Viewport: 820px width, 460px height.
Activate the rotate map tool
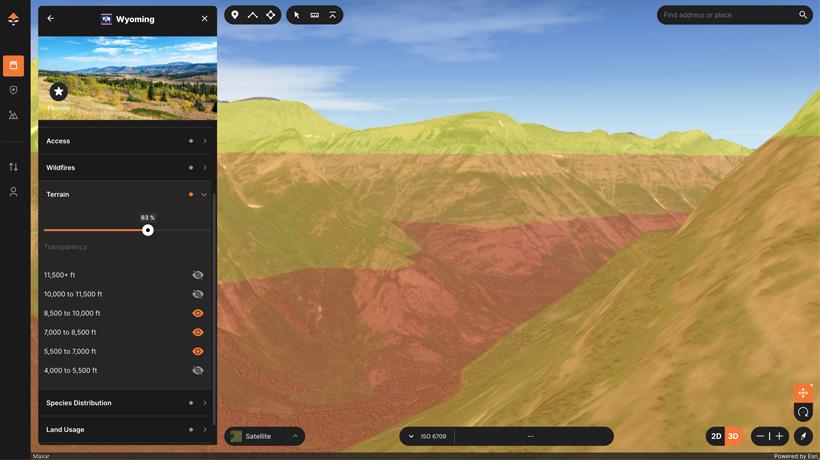(803, 412)
